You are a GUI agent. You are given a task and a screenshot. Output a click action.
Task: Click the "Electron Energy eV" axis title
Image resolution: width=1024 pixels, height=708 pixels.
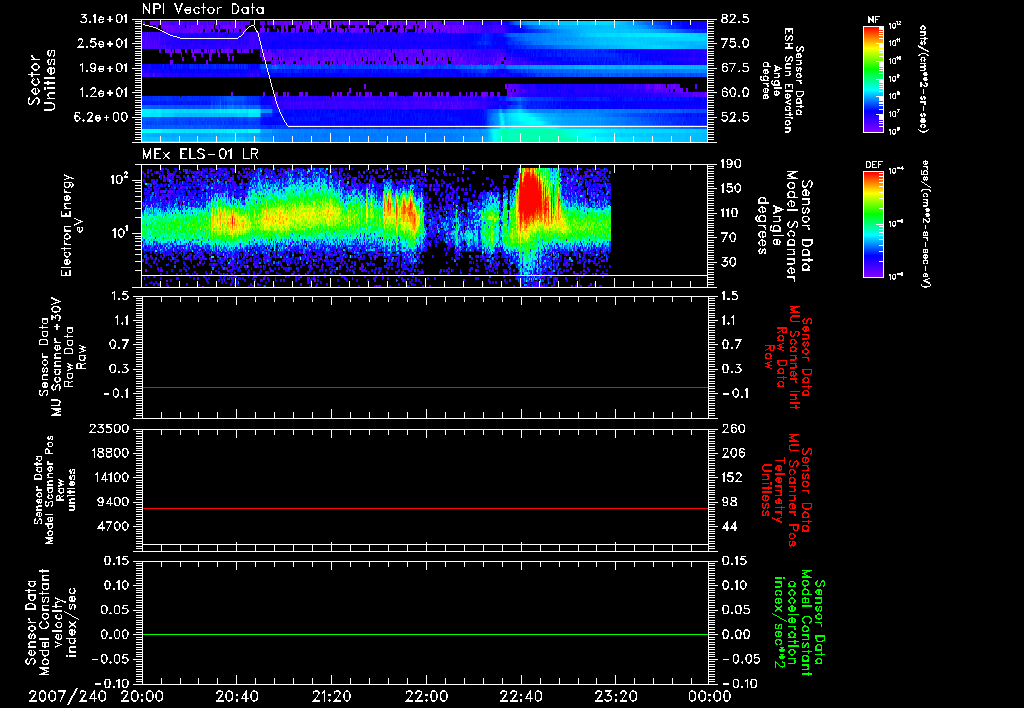(x=71, y=225)
